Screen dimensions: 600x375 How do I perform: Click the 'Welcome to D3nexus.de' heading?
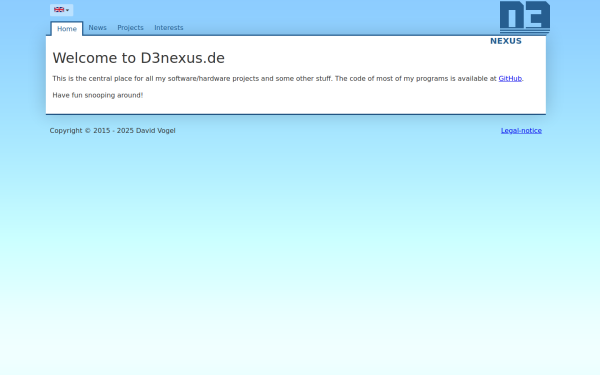tap(139, 58)
